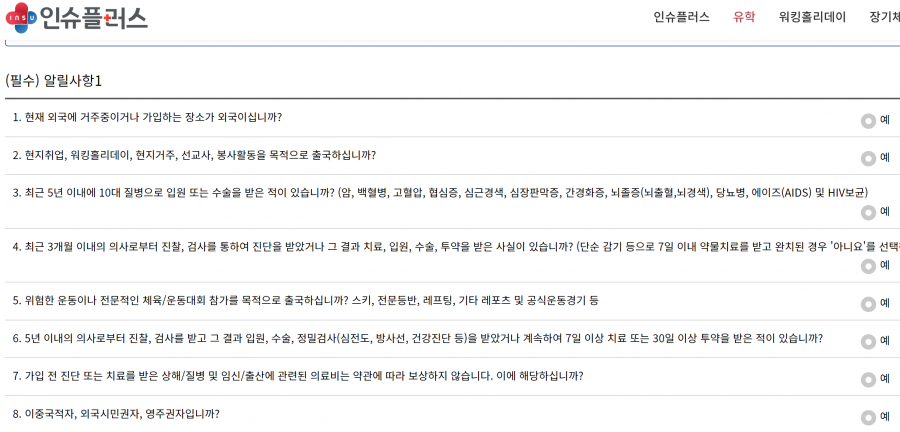Click question 3 text about 10대 질병
The width and height of the screenshot is (900, 432).
(440, 193)
